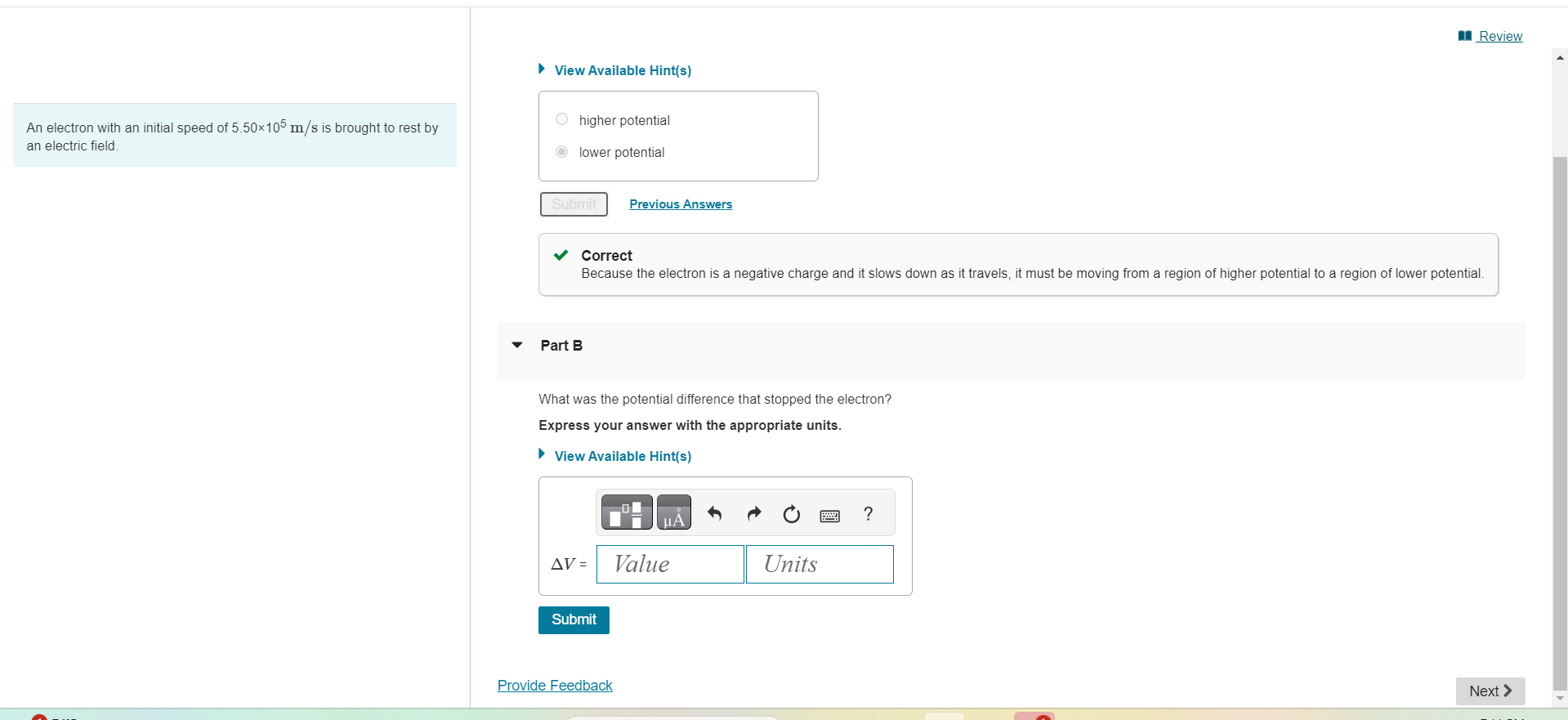Viewport: 1568px width, 720px height.
Task: Open the Previous Answers link
Action: click(x=681, y=204)
